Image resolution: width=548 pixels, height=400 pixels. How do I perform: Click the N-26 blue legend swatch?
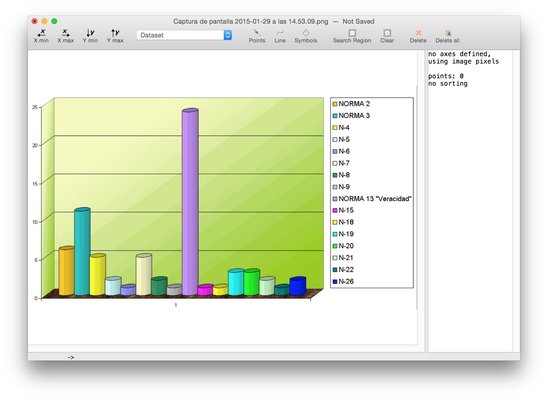coord(335,282)
